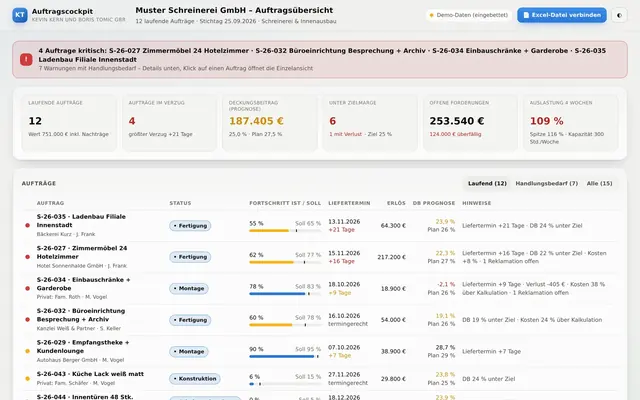Click the -2,1 % DB forecast value
The image size is (640, 400).
click(446, 284)
